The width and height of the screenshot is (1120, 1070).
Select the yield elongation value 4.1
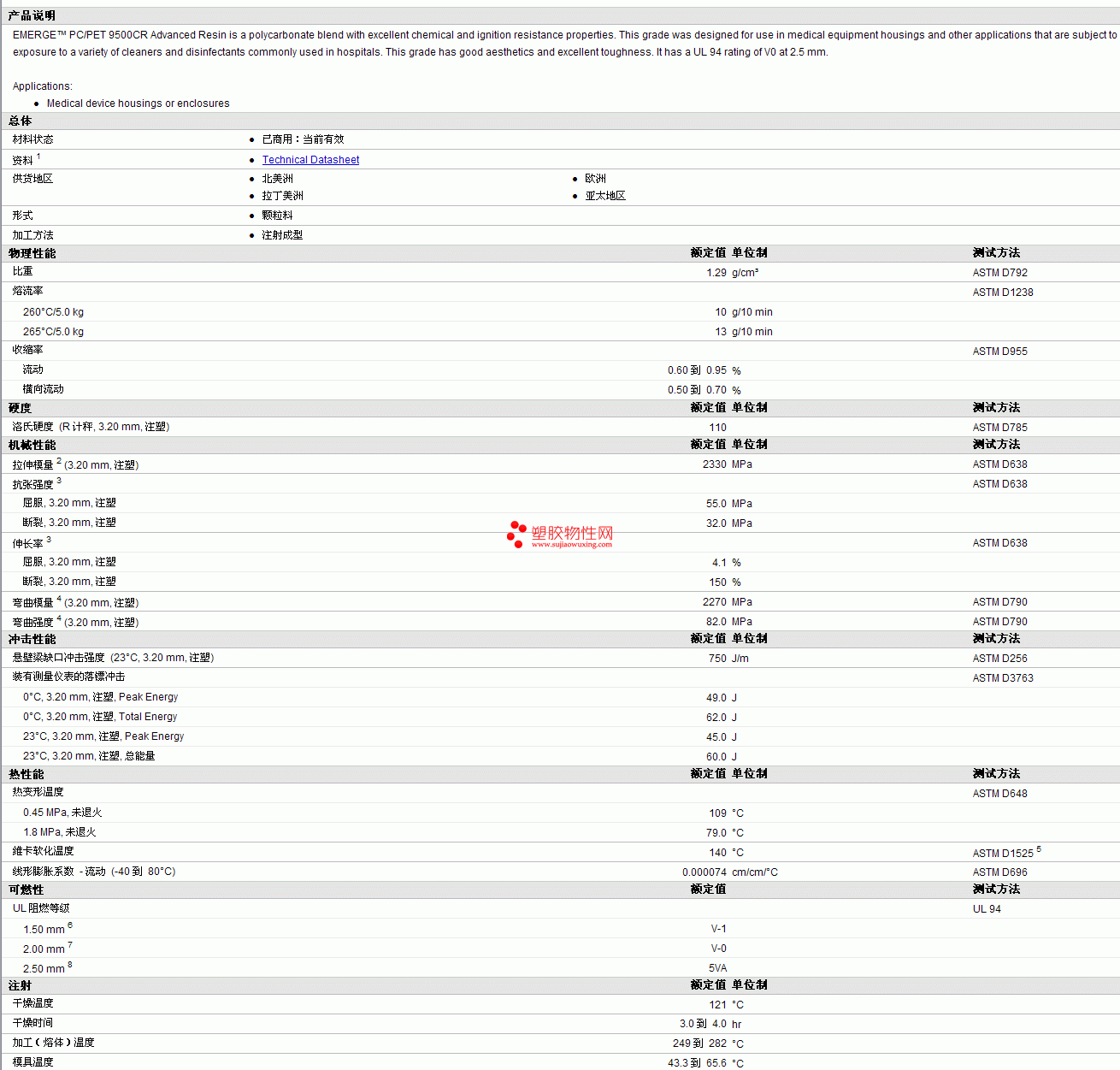click(719, 563)
